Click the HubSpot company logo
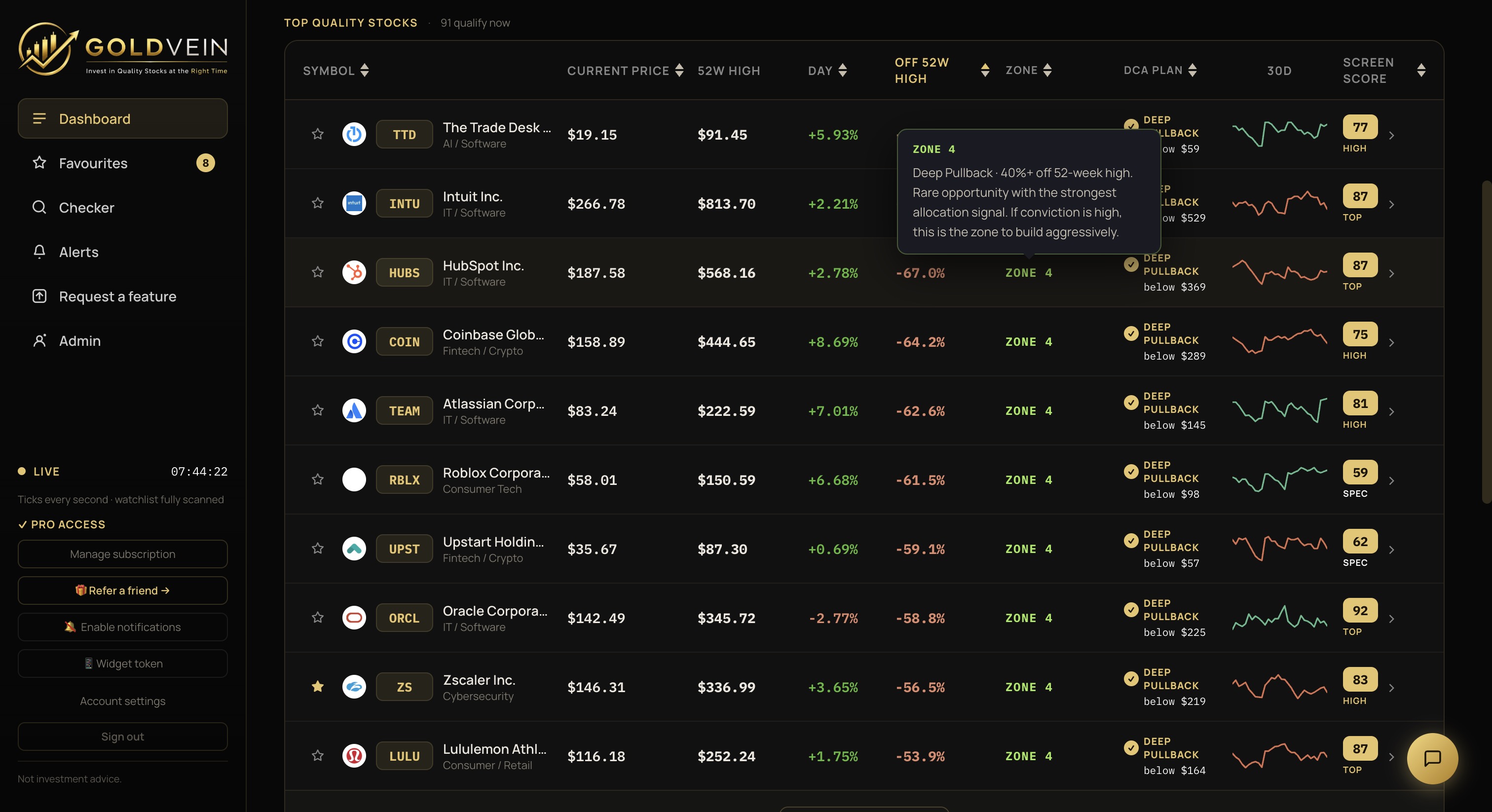This screenshot has width=1492, height=812. tap(354, 272)
